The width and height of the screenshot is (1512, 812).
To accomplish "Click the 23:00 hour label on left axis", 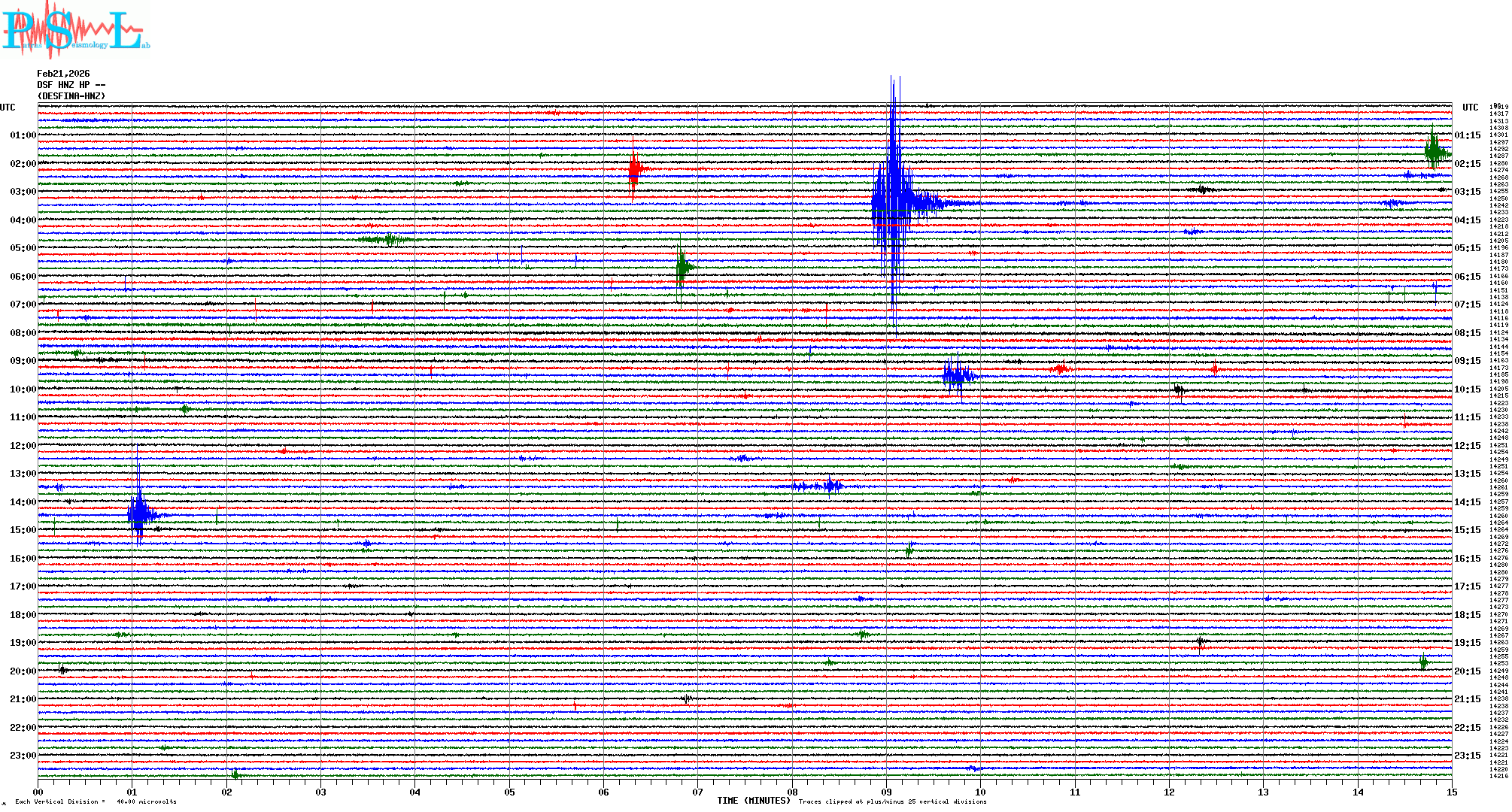I will (23, 756).
